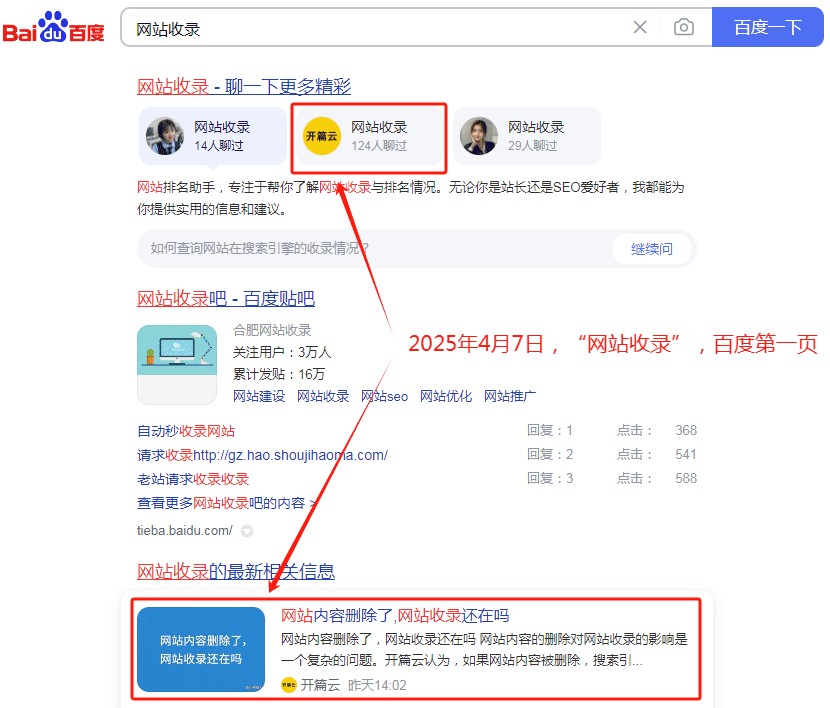Click the Baidu logo
The image size is (830, 708).
coord(54,28)
